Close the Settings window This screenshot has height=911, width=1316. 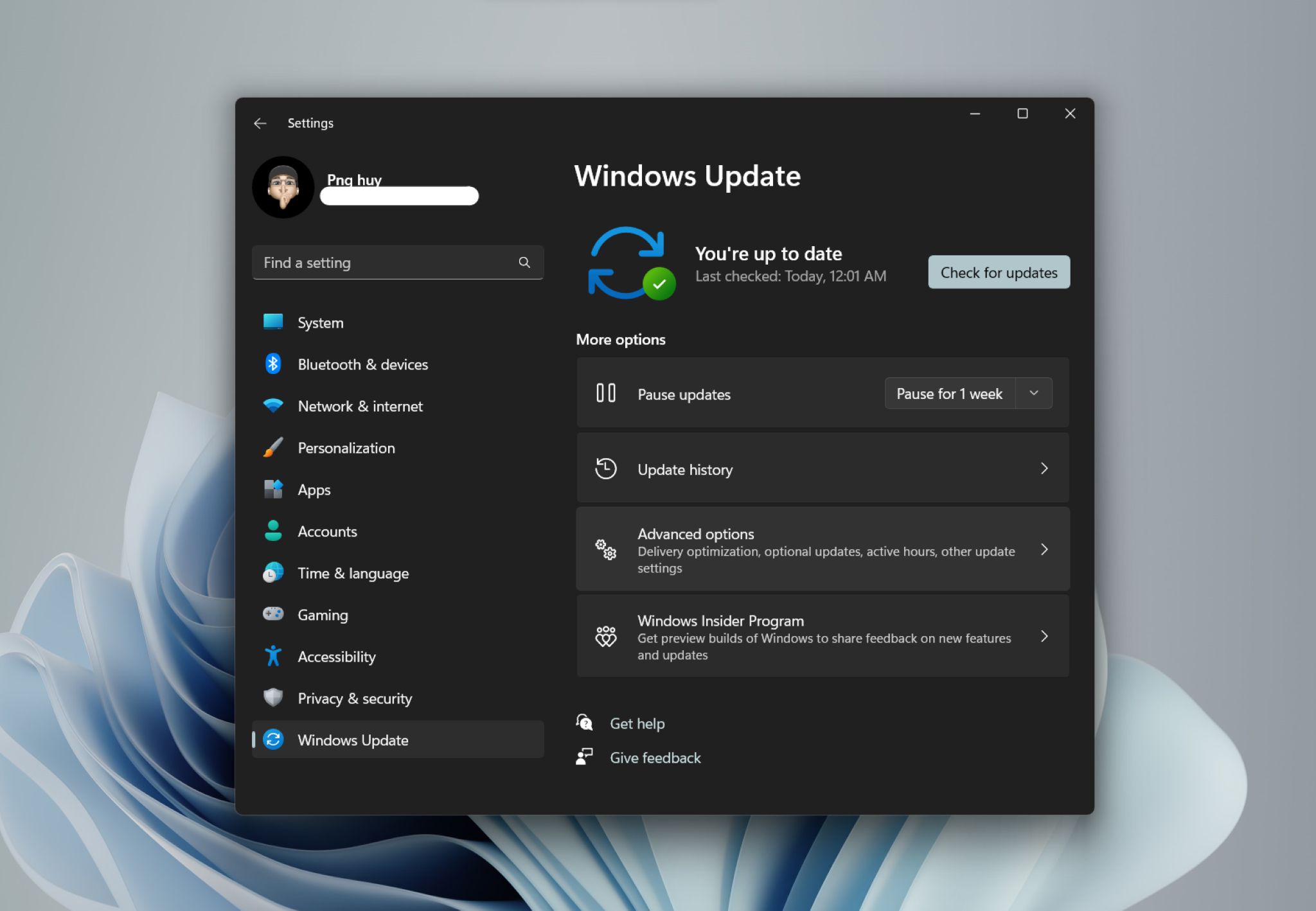[1070, 114]
